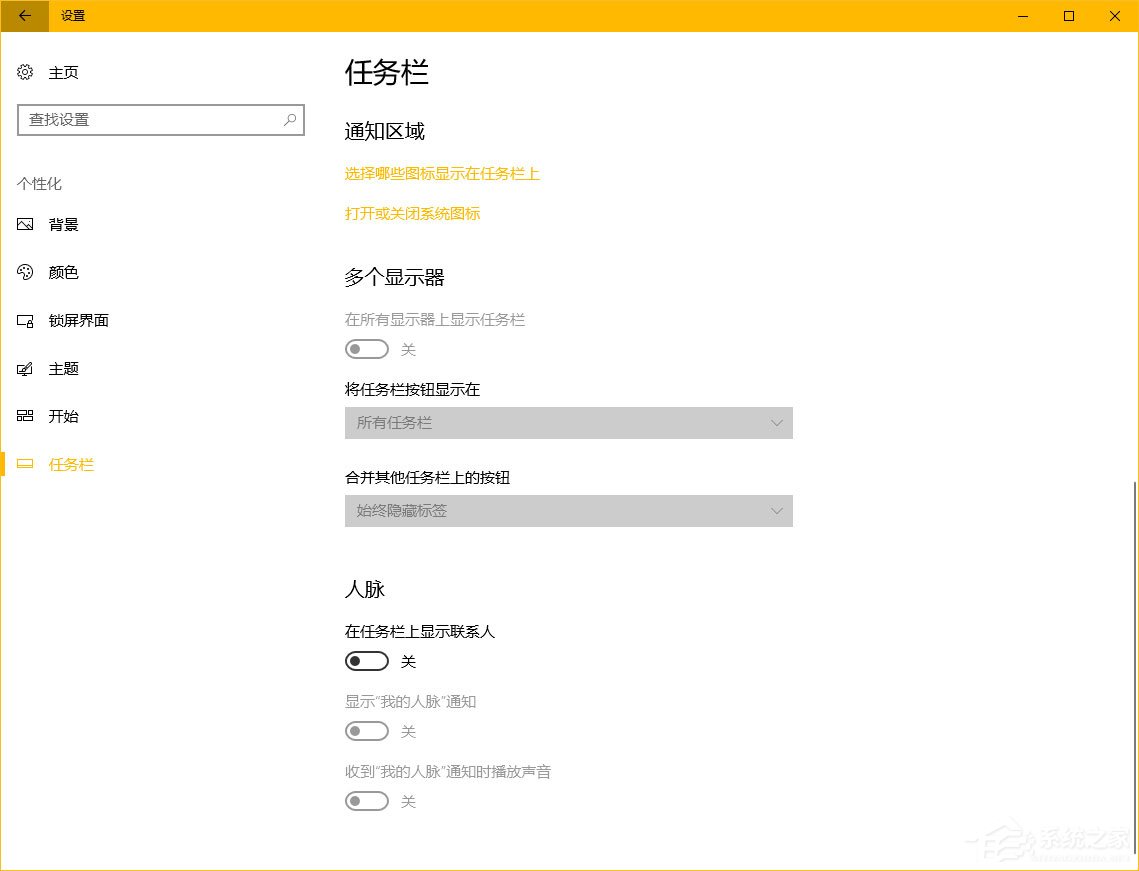The height and width of the screenshot is (871, 1139).
Task: Toggle 显示"我的人脉"通知 switch
Action: (366, 731)
